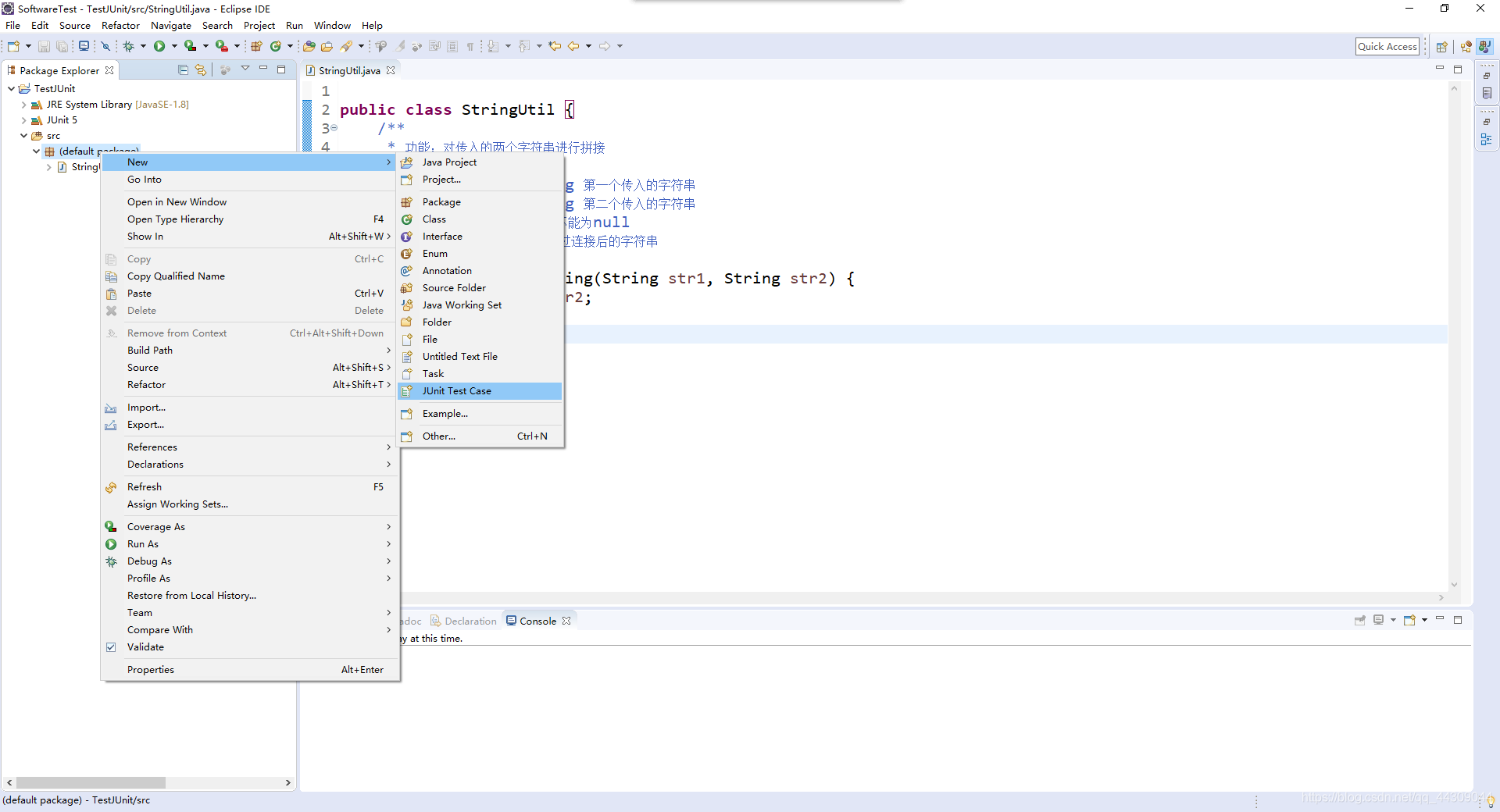Toggle the Validate option in context menu
The height and width of the screenshot is (812, 1500).
pos(145,646)
